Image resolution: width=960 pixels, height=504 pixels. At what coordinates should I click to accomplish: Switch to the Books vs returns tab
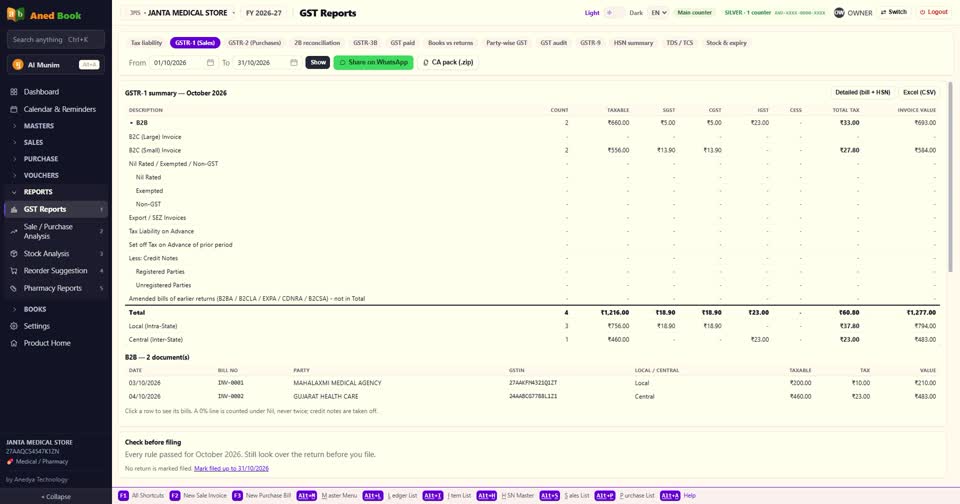coord(451,43)
